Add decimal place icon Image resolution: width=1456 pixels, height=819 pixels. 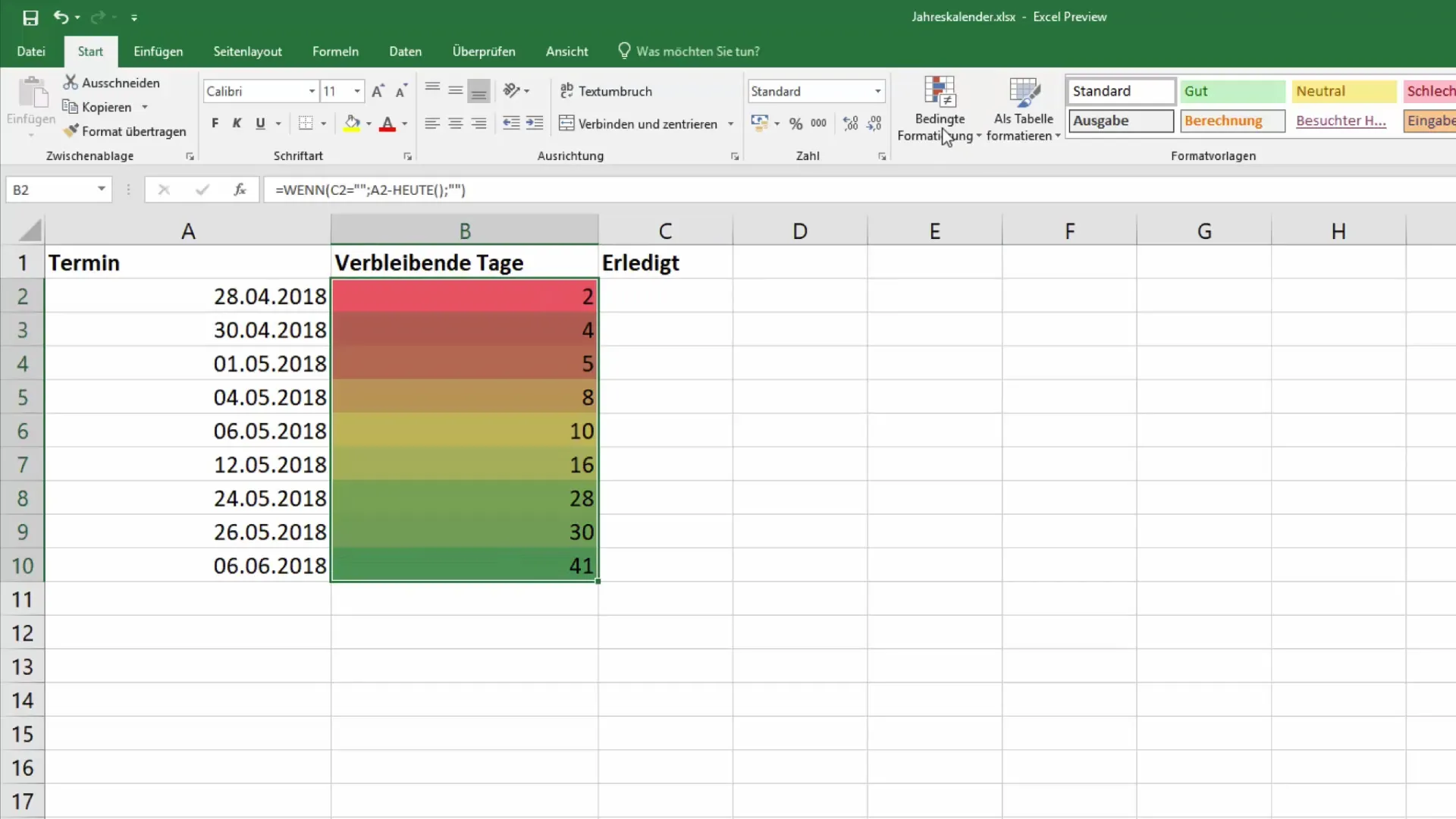click(x=851, y=124)
